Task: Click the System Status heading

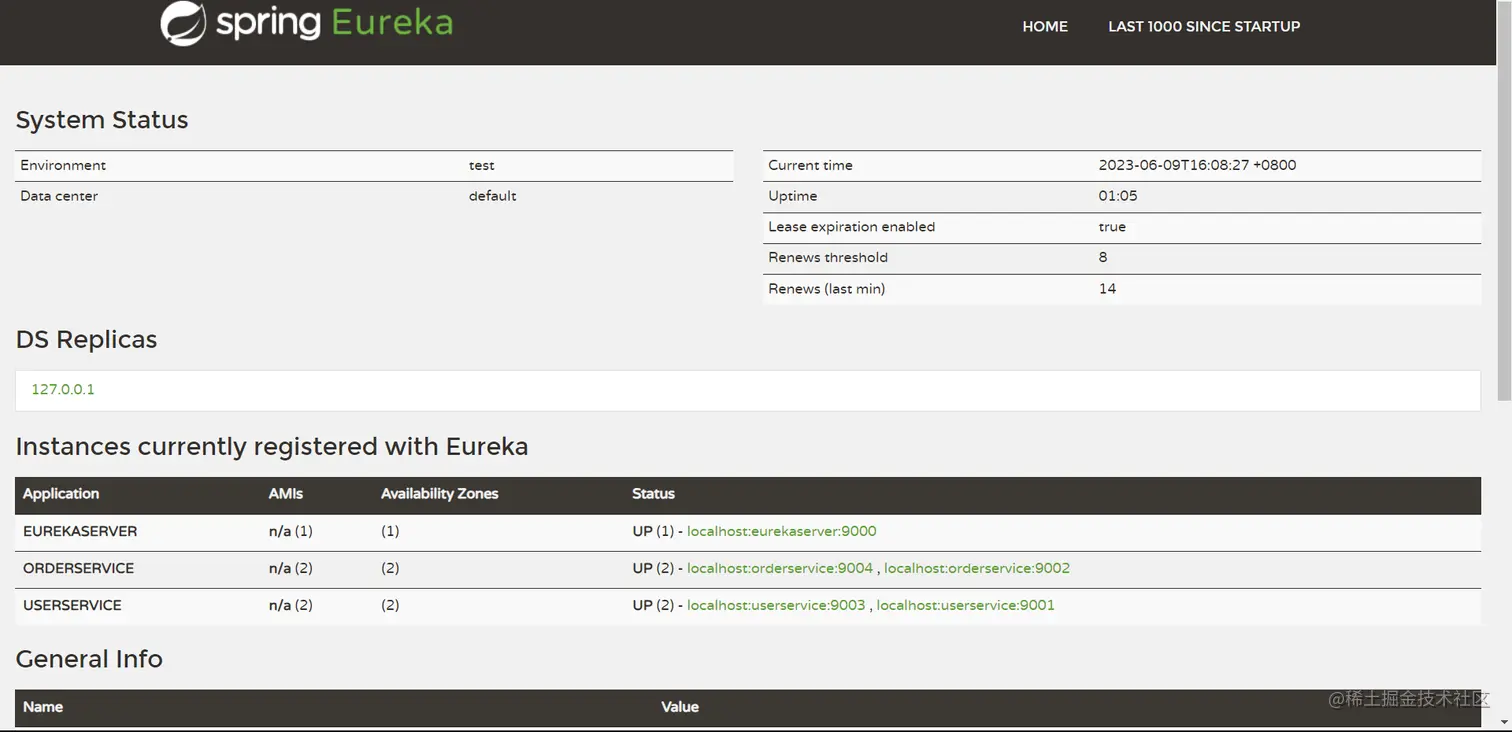Action: coord(102,120)
